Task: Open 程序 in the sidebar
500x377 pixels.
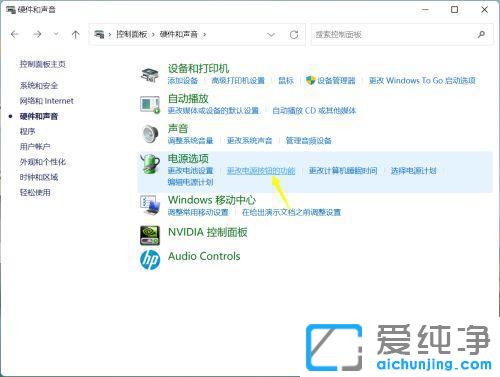Action: click(27, 131)
